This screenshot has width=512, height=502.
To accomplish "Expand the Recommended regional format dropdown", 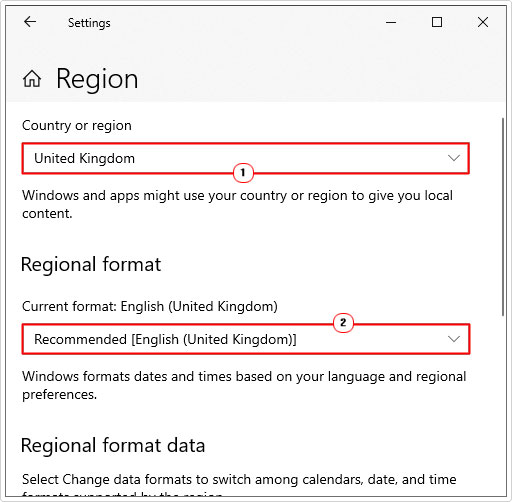I will click(x=246, y=339).
